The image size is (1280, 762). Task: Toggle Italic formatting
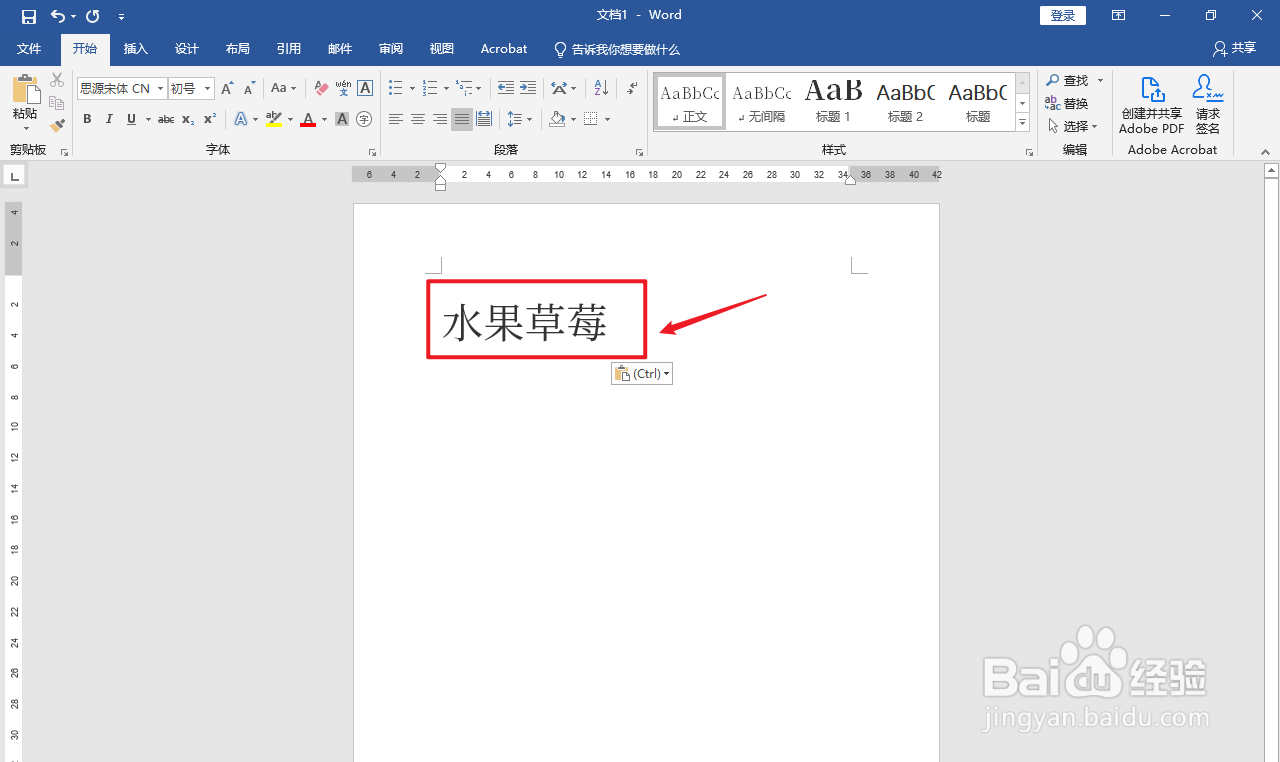(109, 119)
